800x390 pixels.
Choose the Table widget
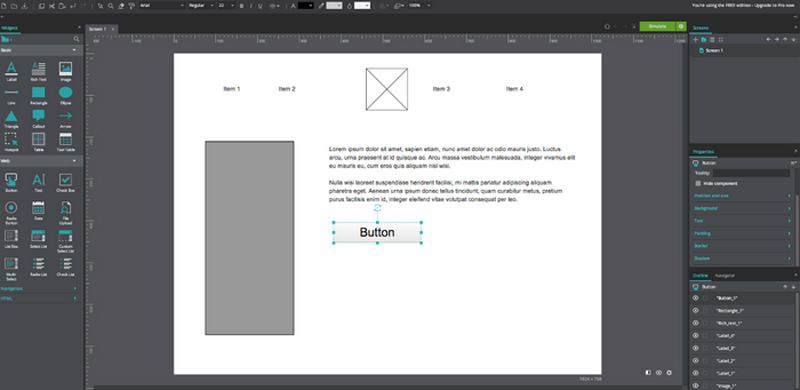[x=38, y=142]
